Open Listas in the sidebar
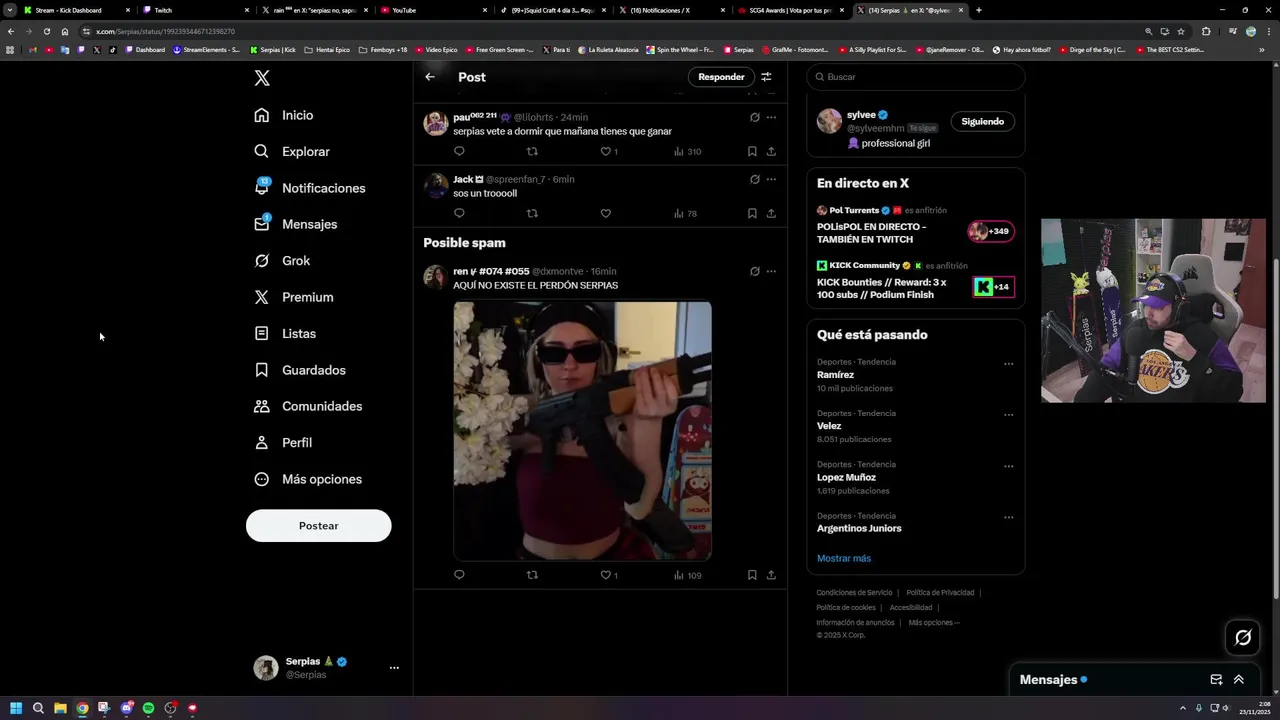The height and width of the screenshot is (720, 1280). [x=285, y=334]
